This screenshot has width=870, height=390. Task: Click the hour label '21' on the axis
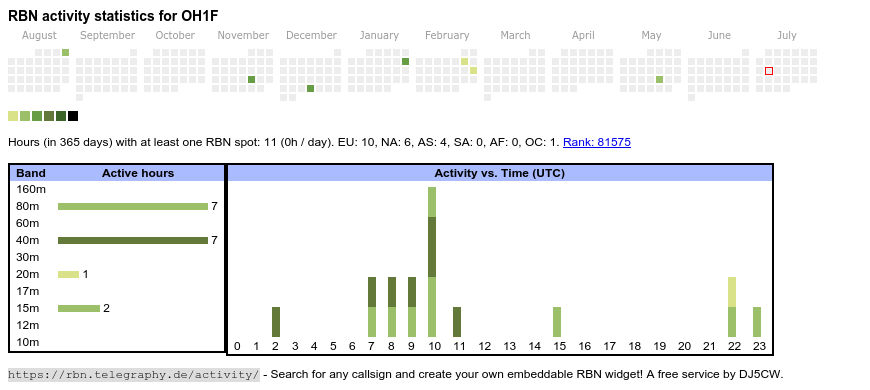click(x=710, y=346)
